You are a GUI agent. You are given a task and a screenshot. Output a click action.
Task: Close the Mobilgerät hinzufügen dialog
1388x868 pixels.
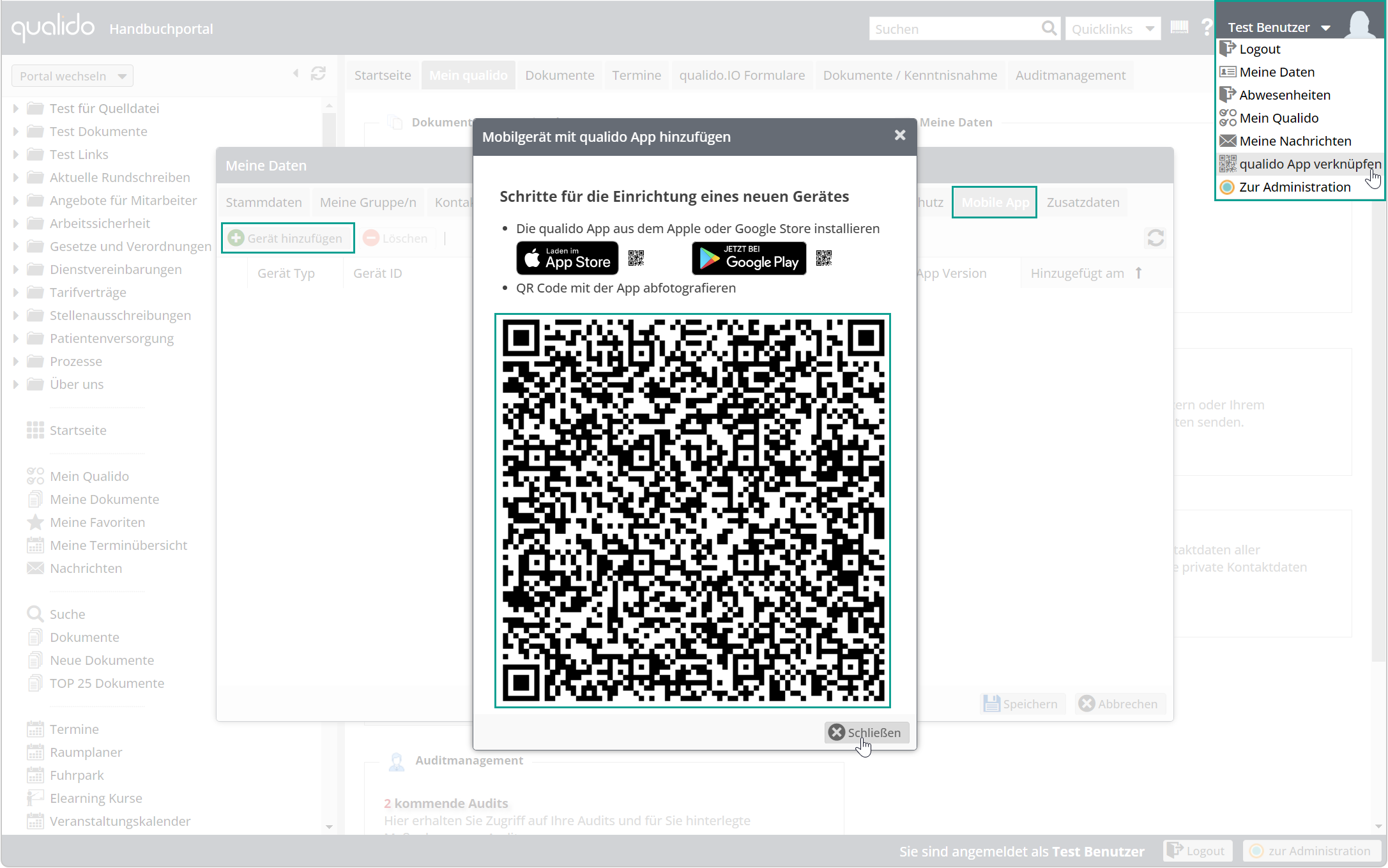click(899, 135)
